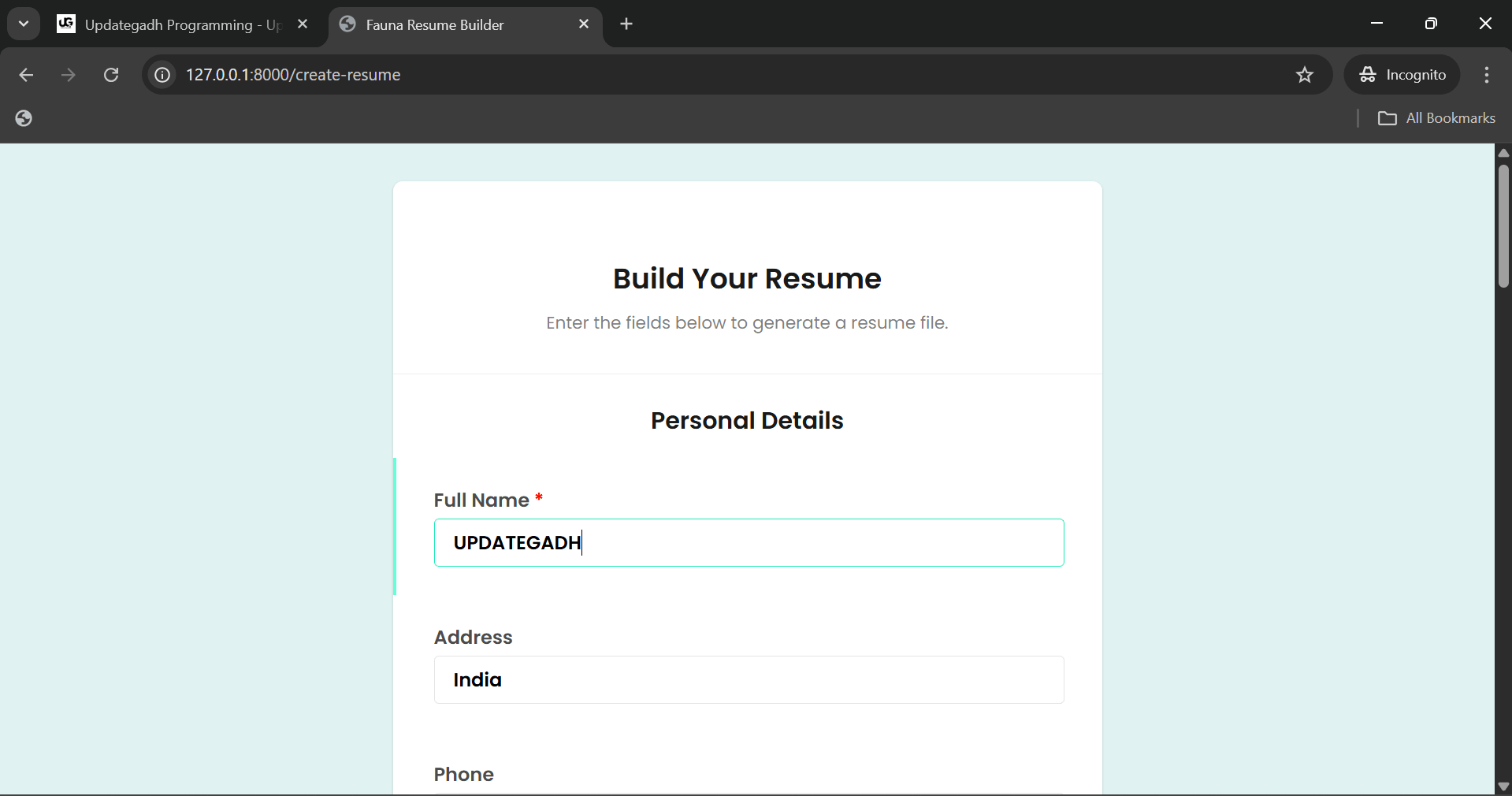Click the browser back arrow

26,75
